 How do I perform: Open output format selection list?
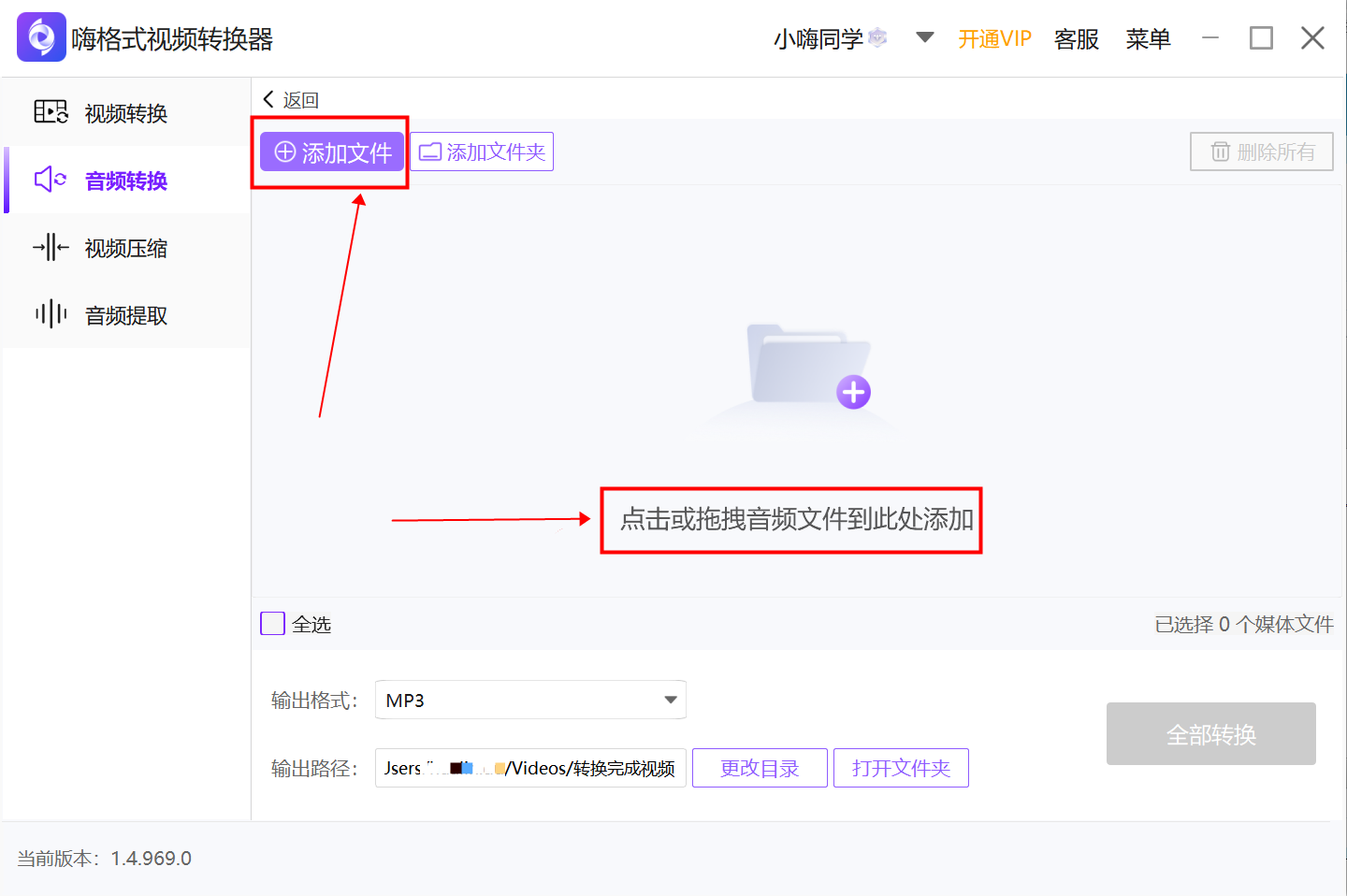(669, 700)
